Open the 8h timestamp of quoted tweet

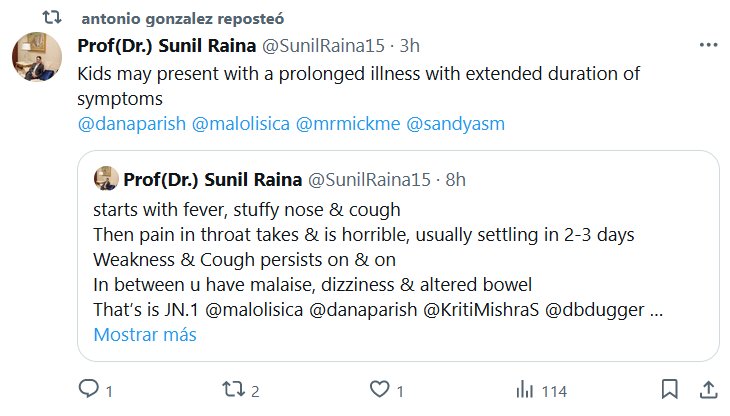coord(454,179)
